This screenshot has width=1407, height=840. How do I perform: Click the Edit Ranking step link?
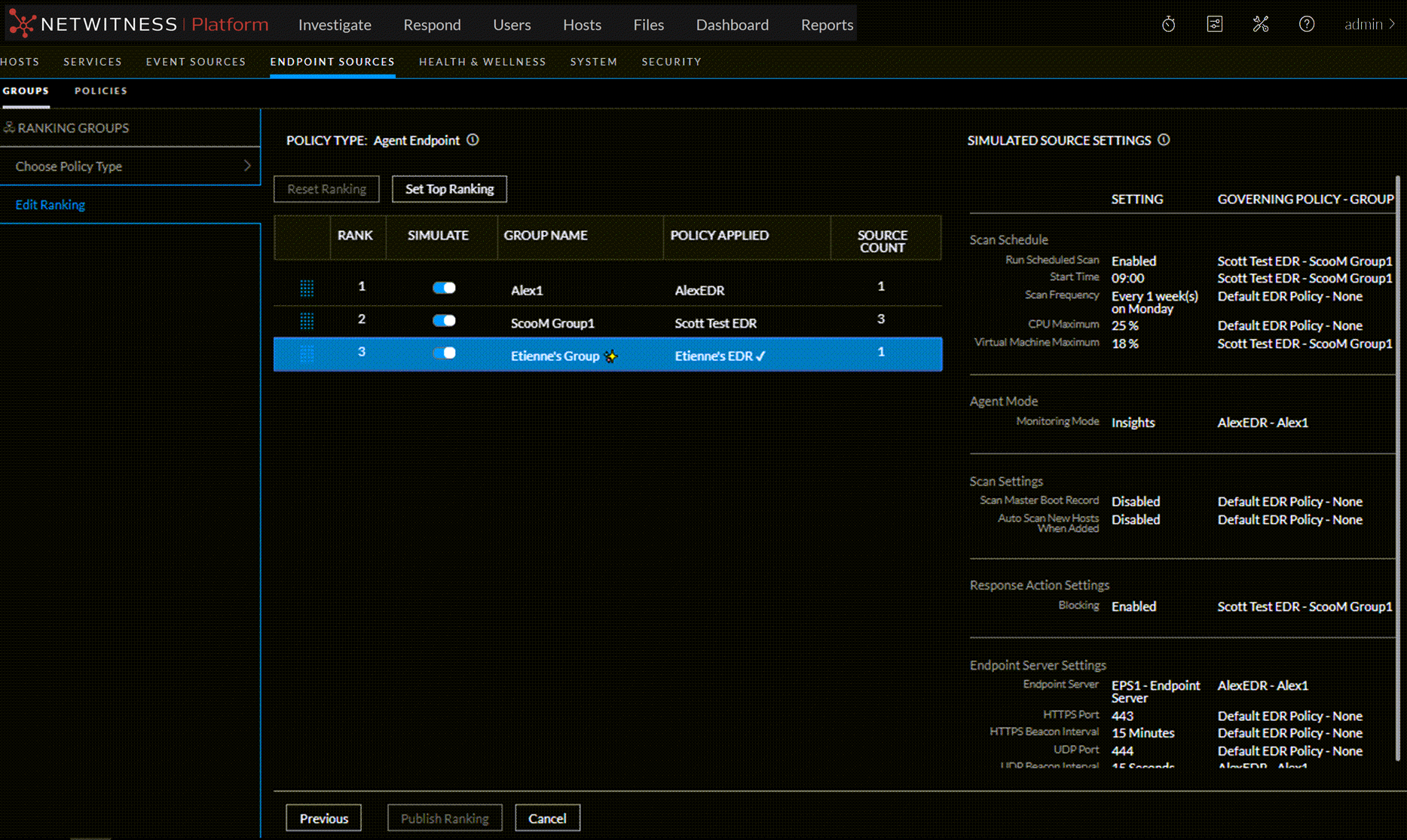50,205
